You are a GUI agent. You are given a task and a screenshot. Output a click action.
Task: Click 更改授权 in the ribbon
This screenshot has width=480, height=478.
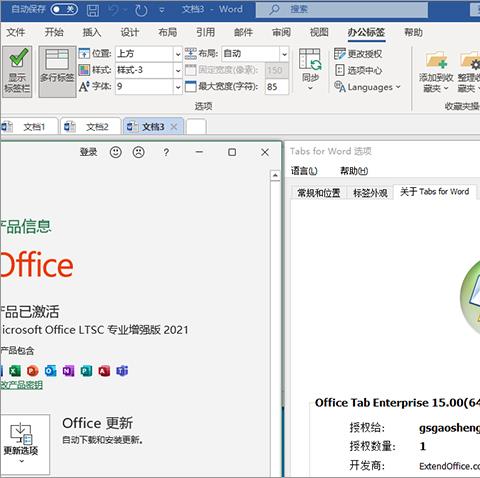point(358,54)
